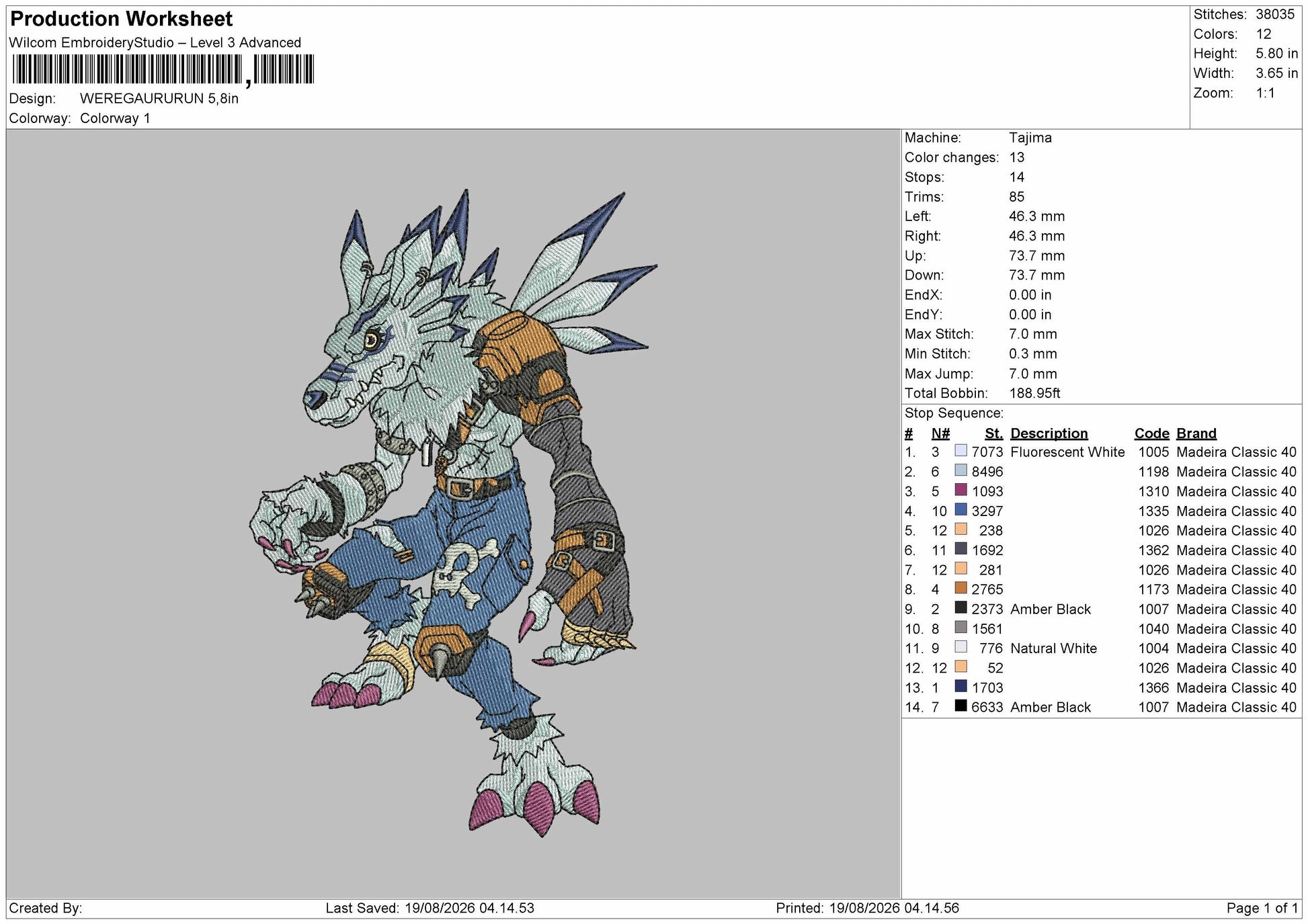Image resolution: width=1308 pixels, height=924 pixels.
Task: Click stitch count 8496 in row 2
Action: (987, 472)
